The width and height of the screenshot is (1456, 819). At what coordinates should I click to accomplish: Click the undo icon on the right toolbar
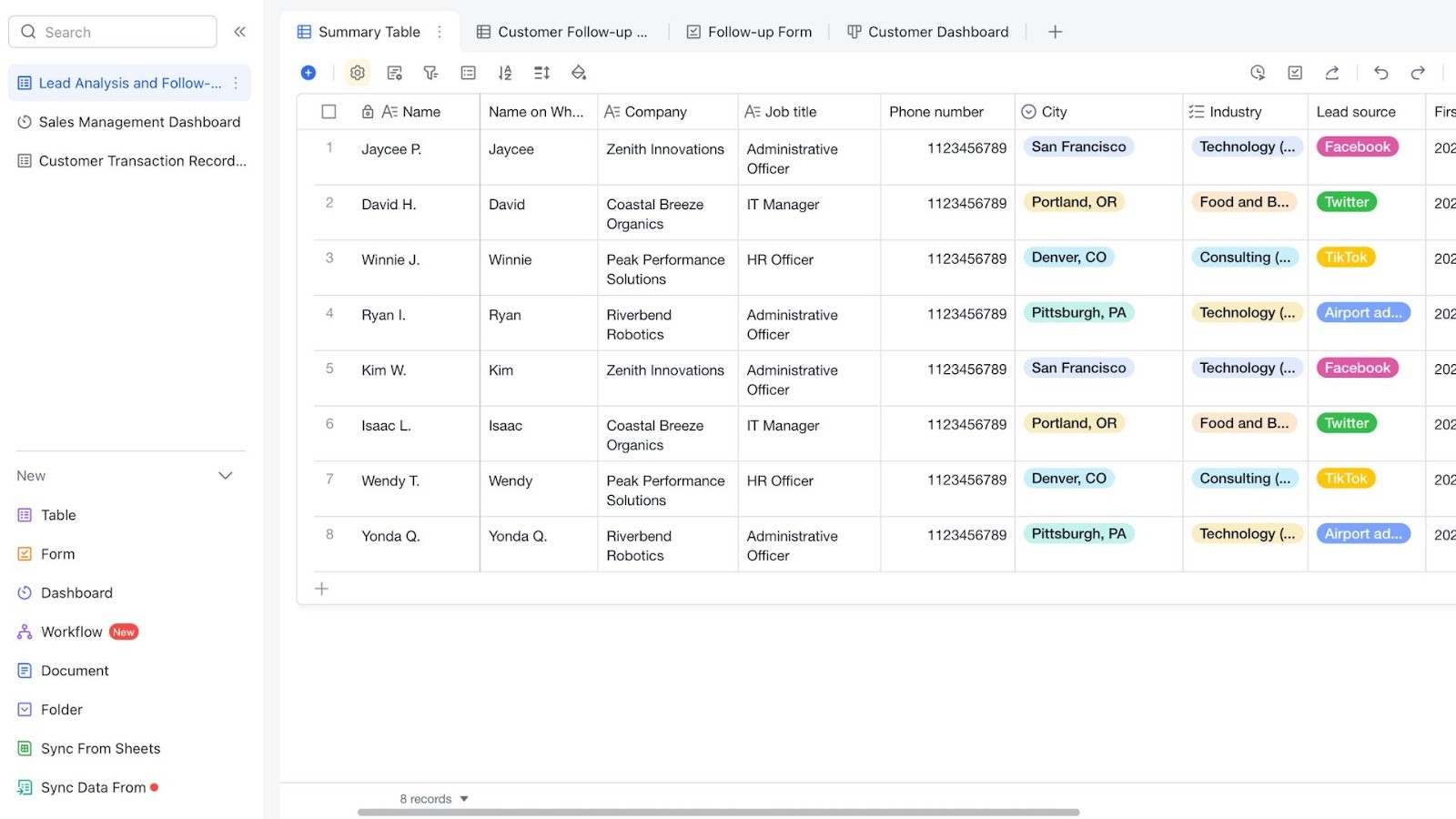[x=1380, y=73]
